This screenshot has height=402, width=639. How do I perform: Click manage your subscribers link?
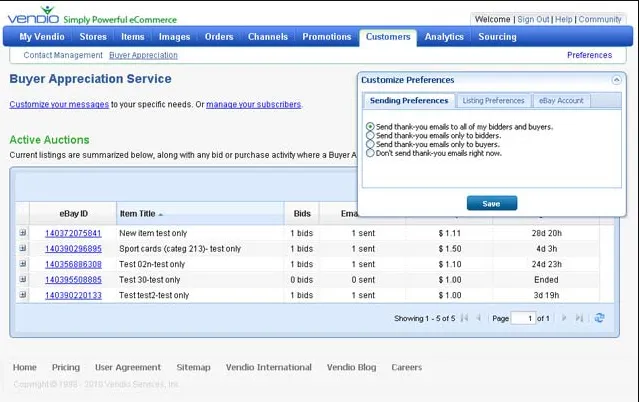(x=253, y=104)
